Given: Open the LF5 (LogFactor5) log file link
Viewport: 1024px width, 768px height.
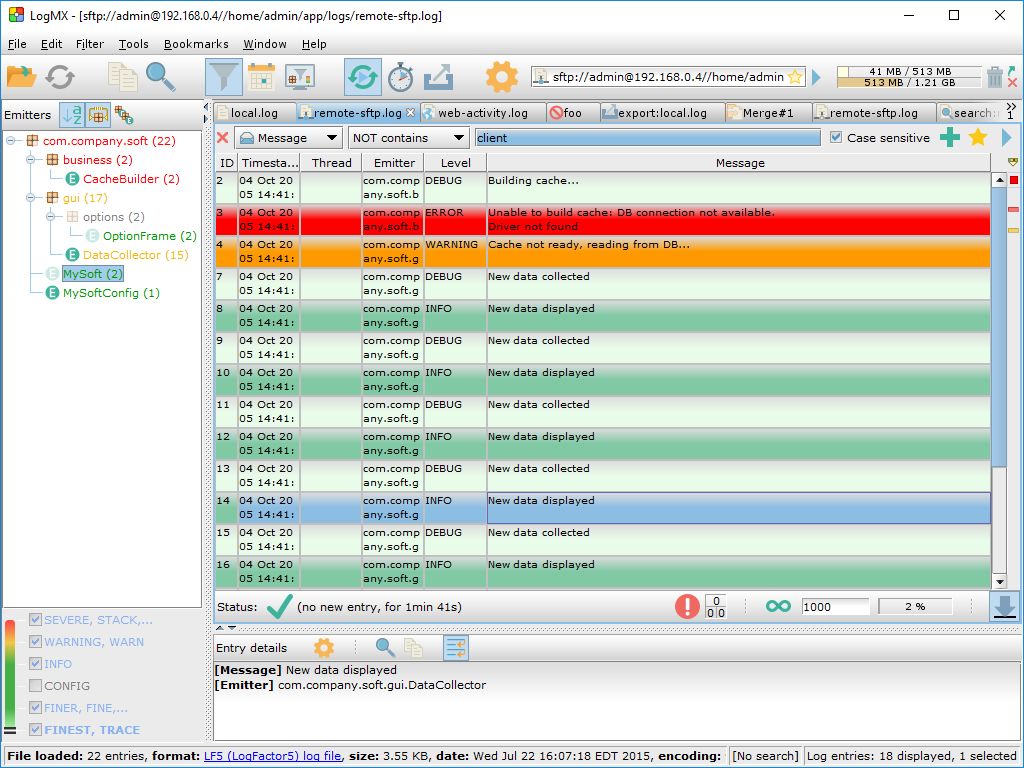Looking at the screenshot, I should click(272, 756).
